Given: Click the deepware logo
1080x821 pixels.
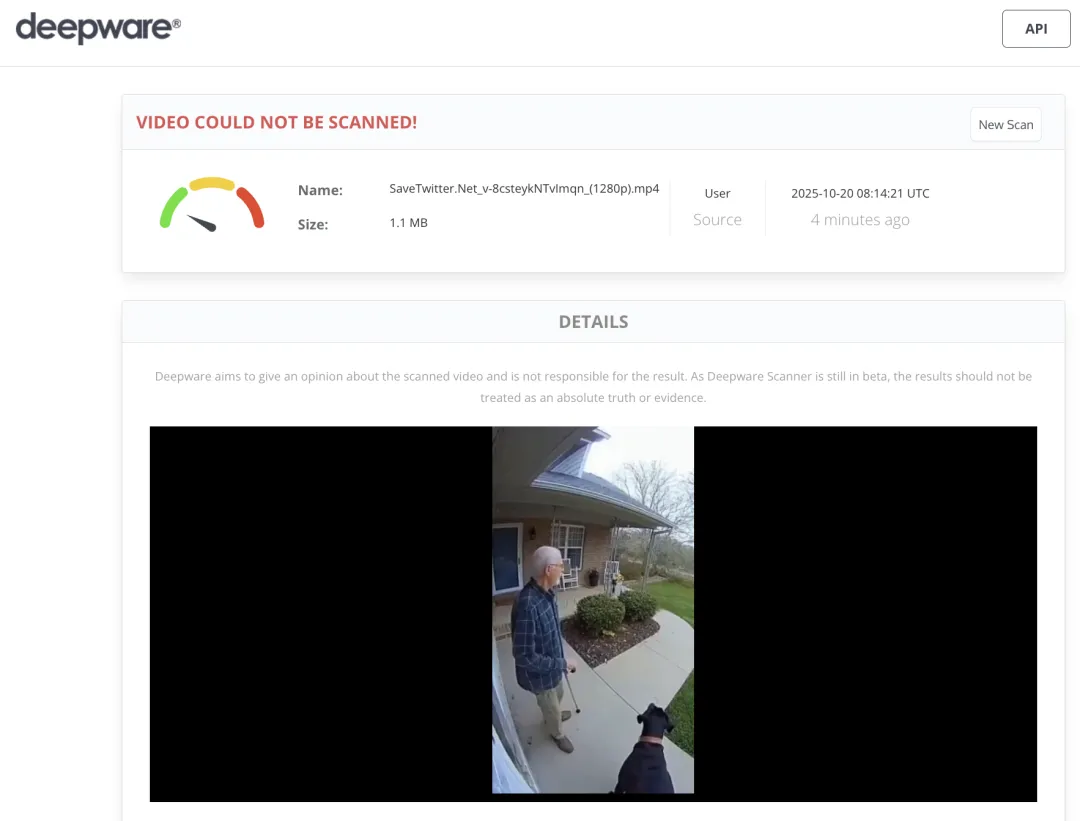Looking at the screenshot, I should pos(98,28).
